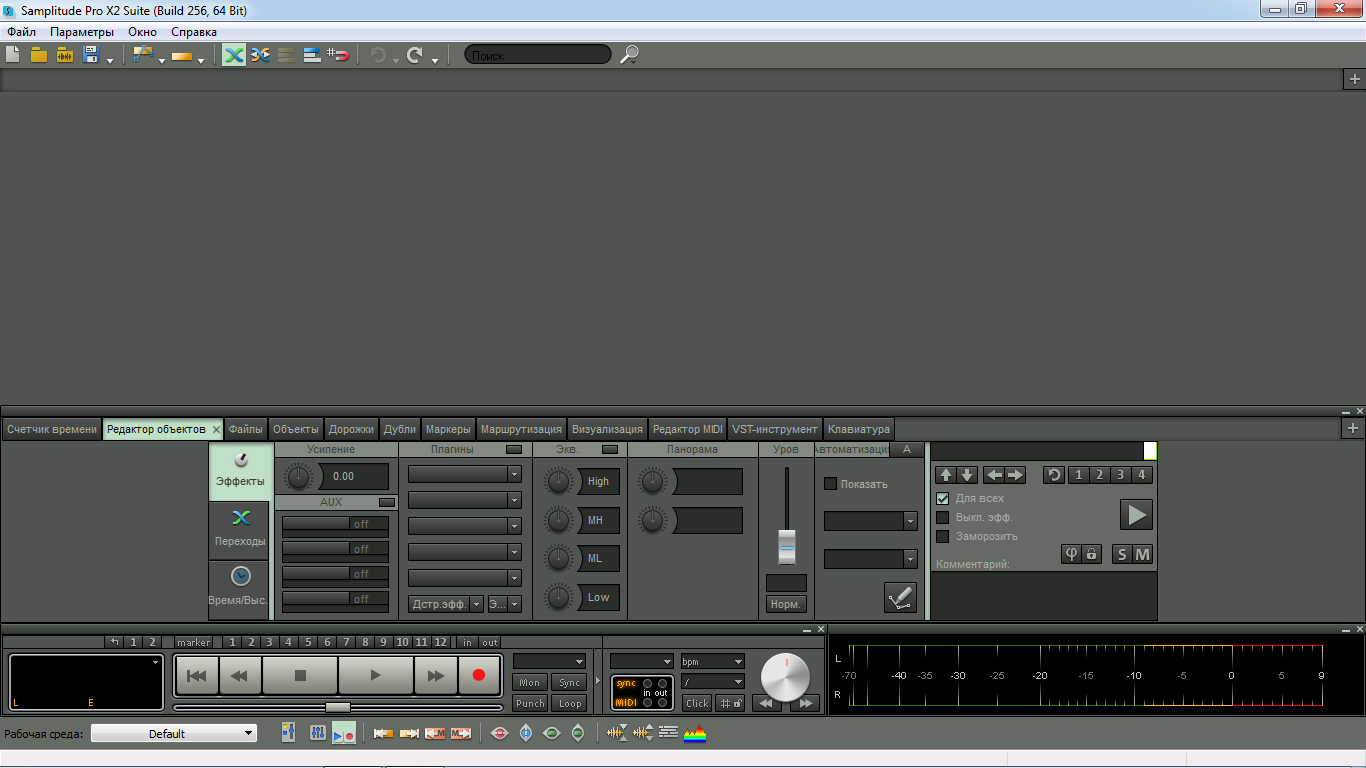Viewport: 1366px width, 768px height.
Task: Uncheck the Для всех checkbox
Action: point(942,498)
